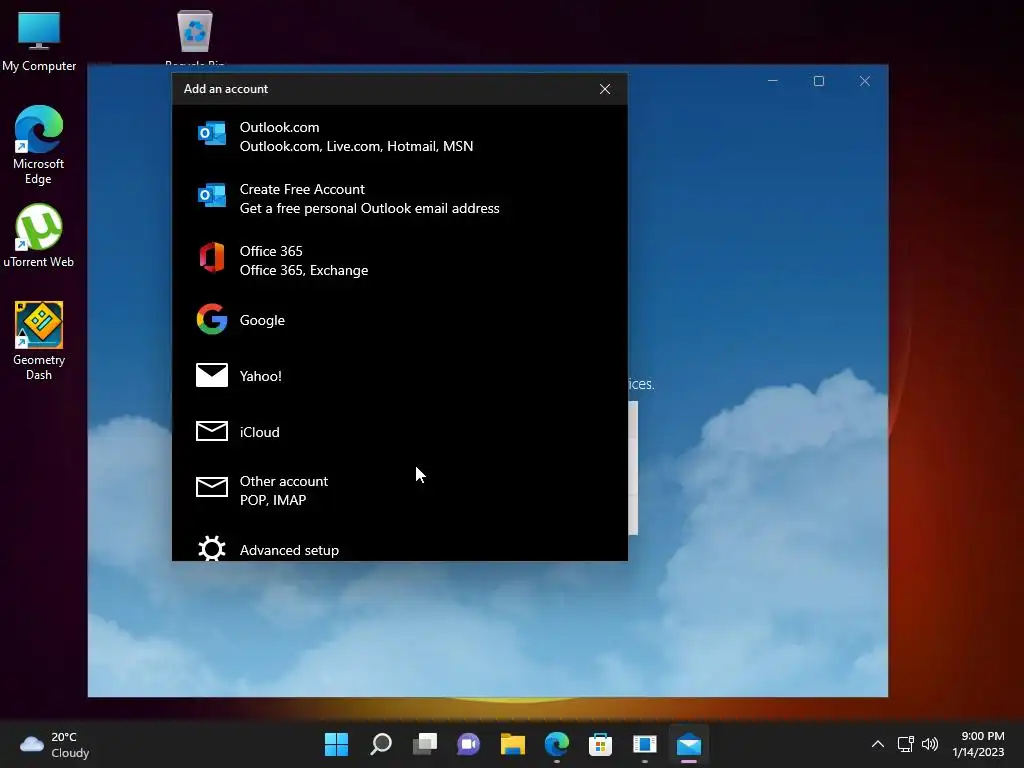Launch Geometry Dash desktop shortcut
The height and width of the screenshot is (768, 1024).
coord(39,341)
